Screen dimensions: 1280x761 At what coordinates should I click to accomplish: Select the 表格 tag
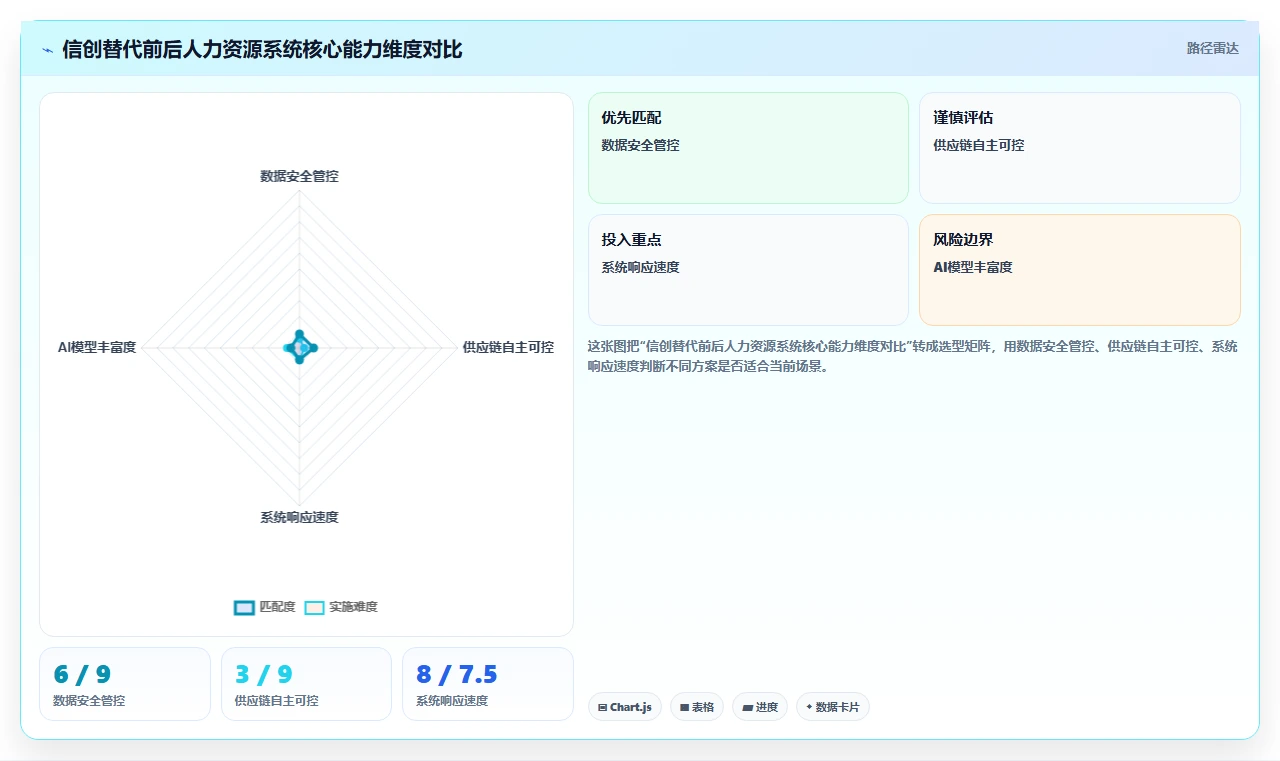697,707
